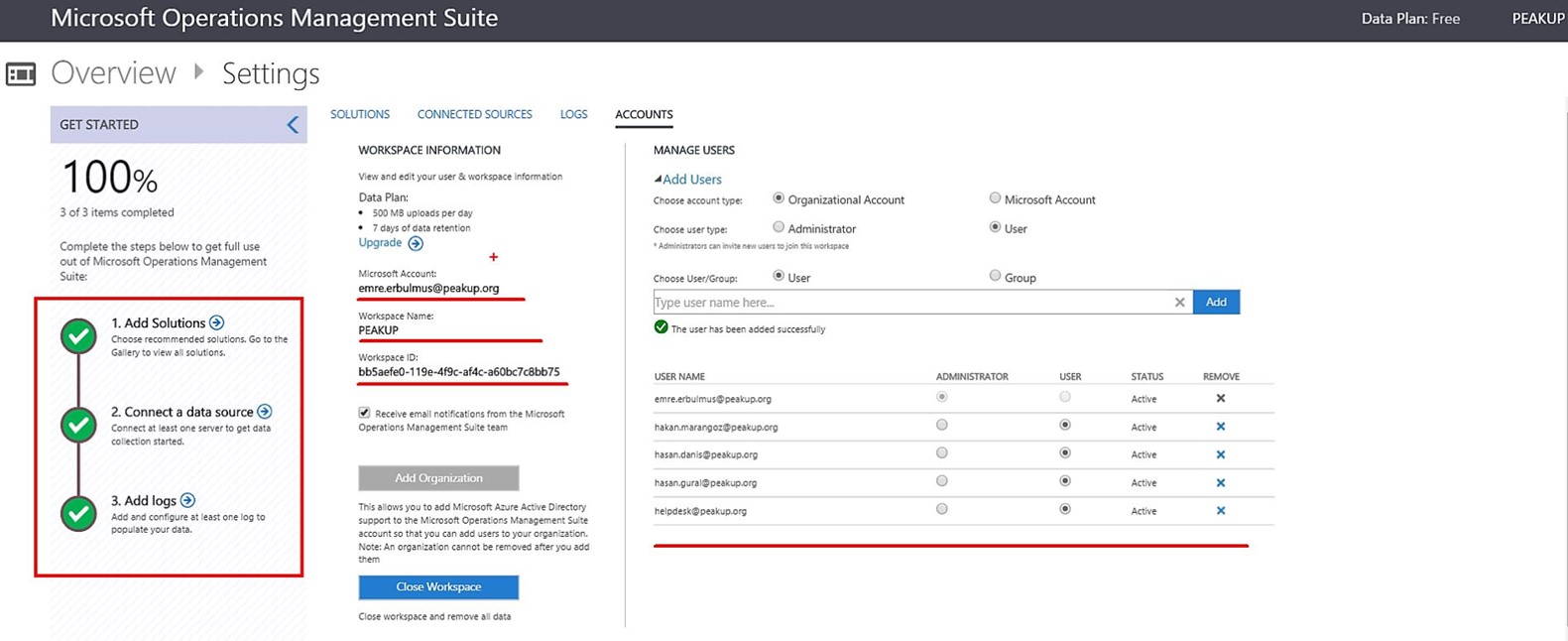Click the 3. Add logs step title
1568x641 pixels.
tap(144, 501)
